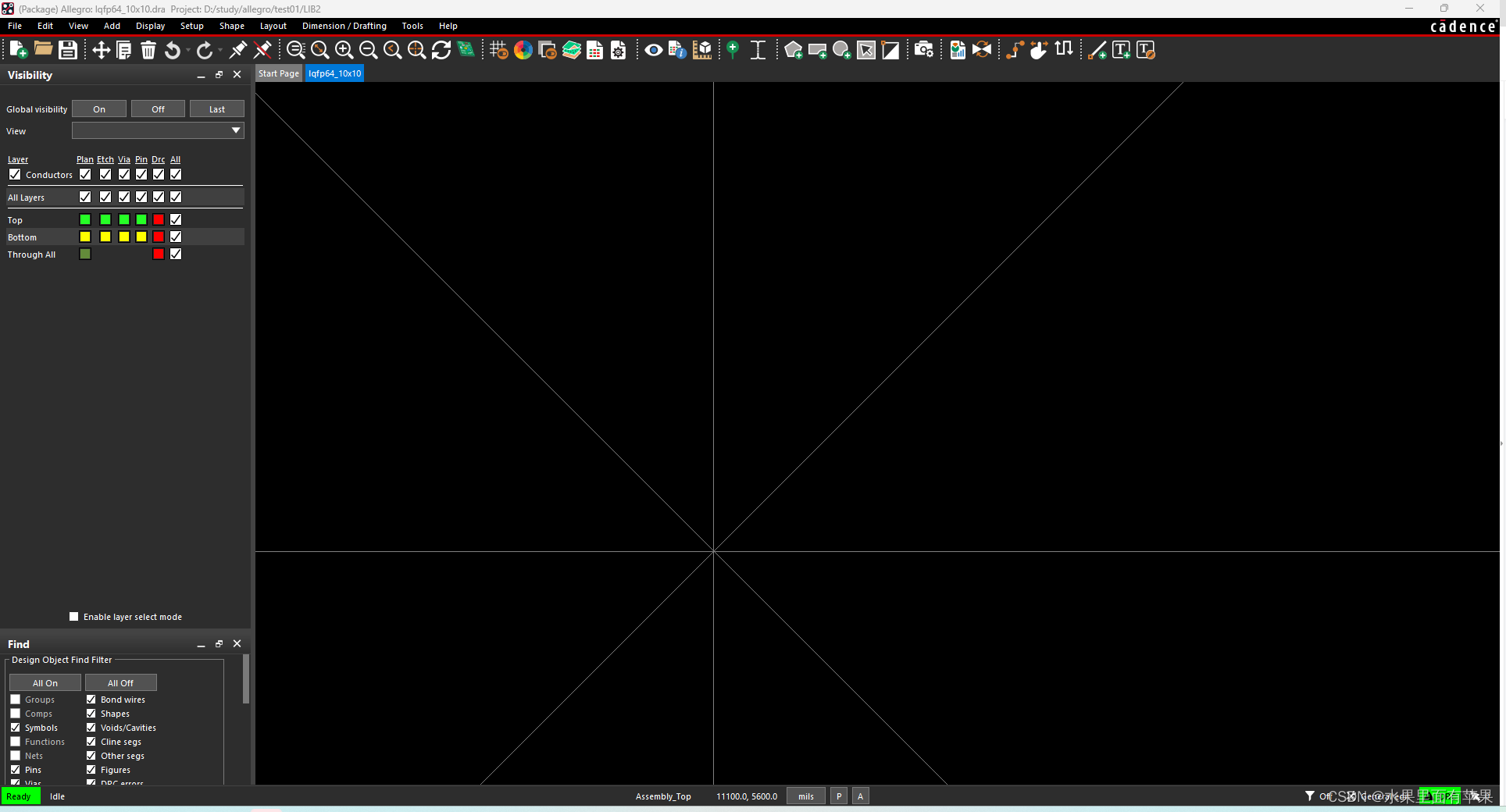Select the Move tool icon
Screen dimensions: 1506x812
101,50
